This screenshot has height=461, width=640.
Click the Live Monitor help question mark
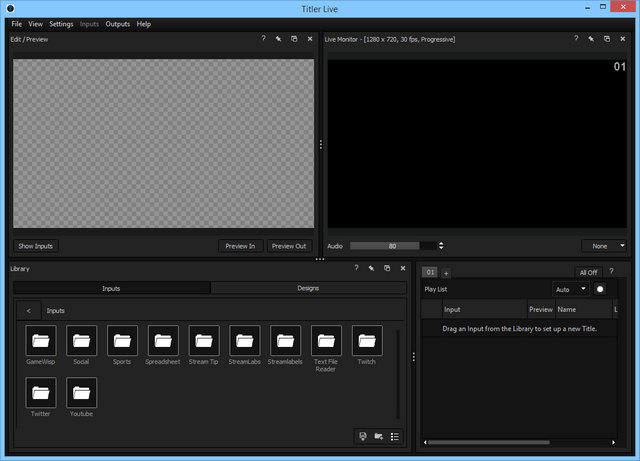[x=575, y=39]
